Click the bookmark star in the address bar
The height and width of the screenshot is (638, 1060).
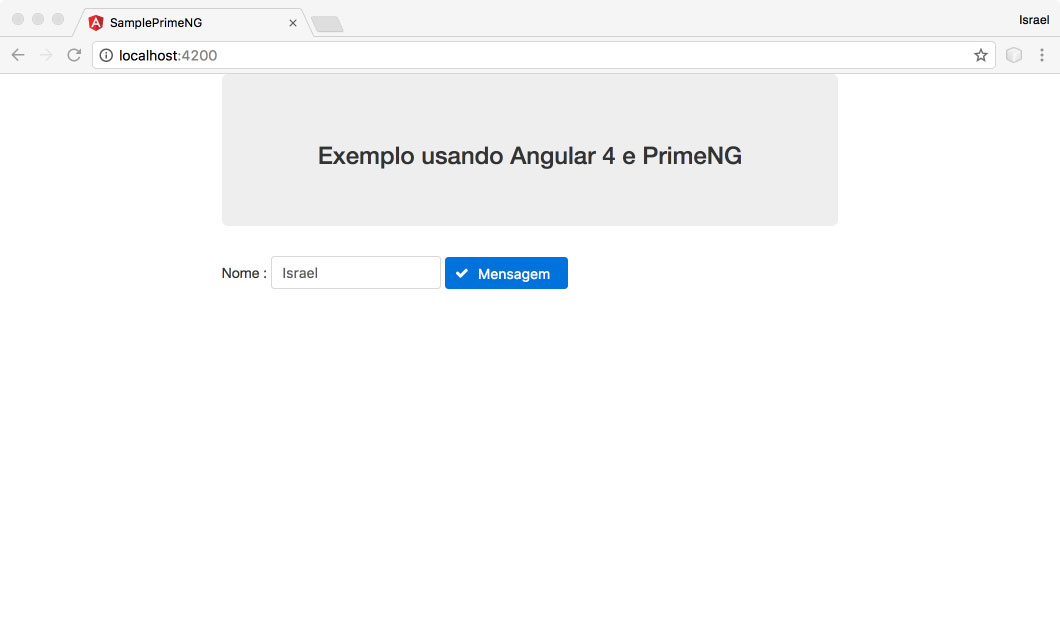(981, 55)
